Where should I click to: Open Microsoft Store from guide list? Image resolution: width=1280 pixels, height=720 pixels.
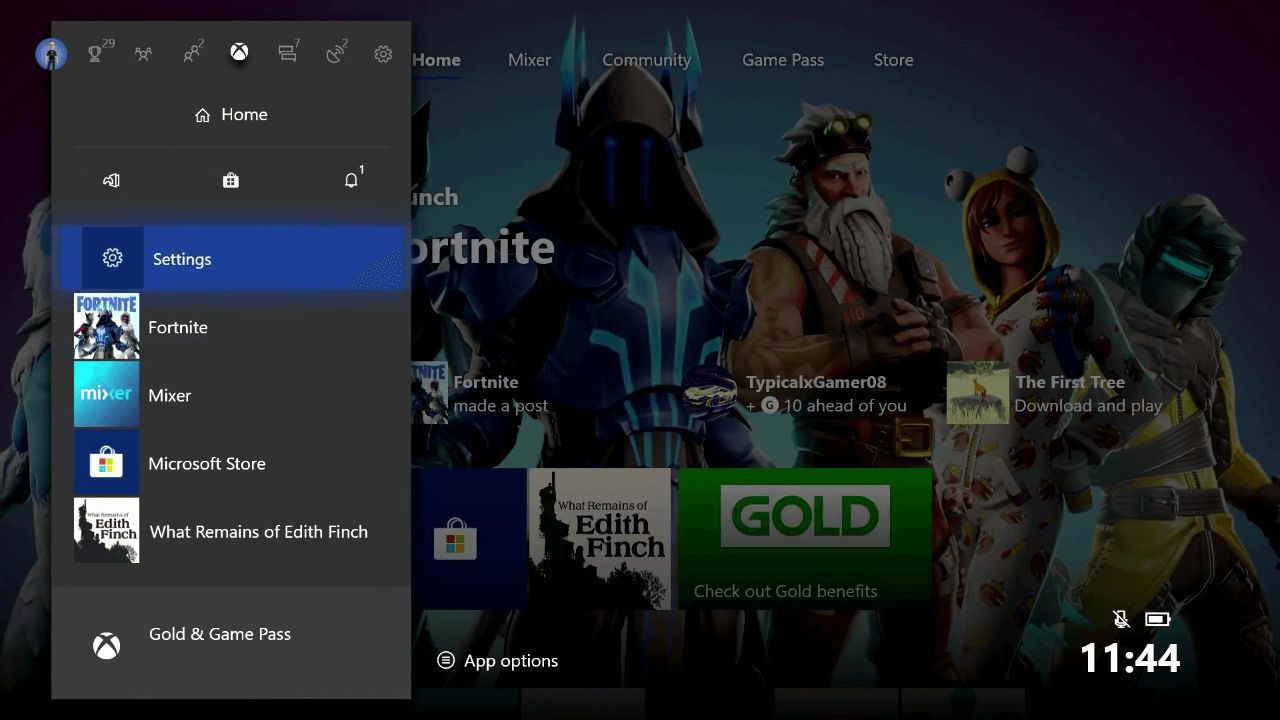point(206,464)
